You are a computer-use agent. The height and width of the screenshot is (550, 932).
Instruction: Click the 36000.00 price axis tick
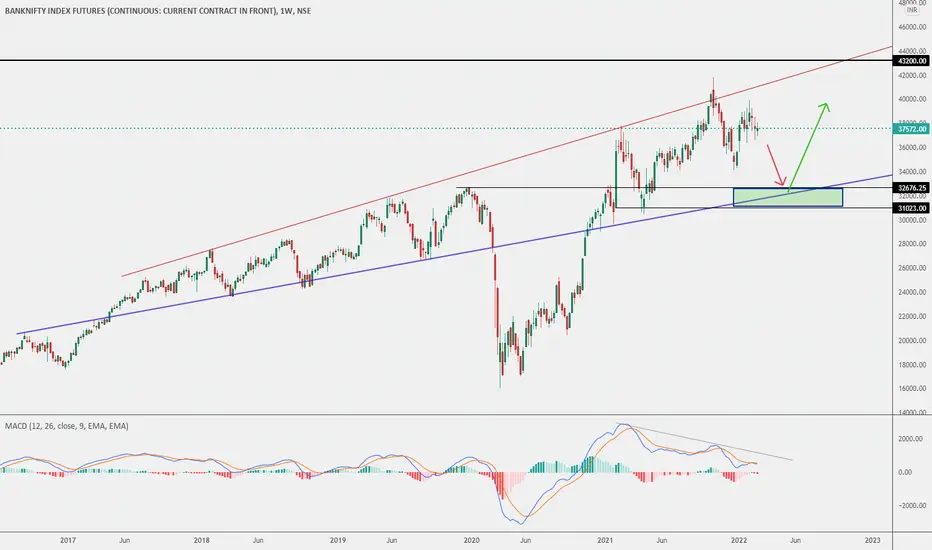click(x=912, y=147)
